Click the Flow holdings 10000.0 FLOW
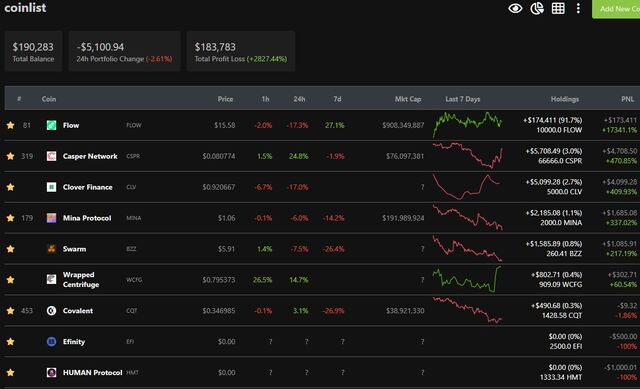Viewport: 640px width, 389px height. click(559, 130)
